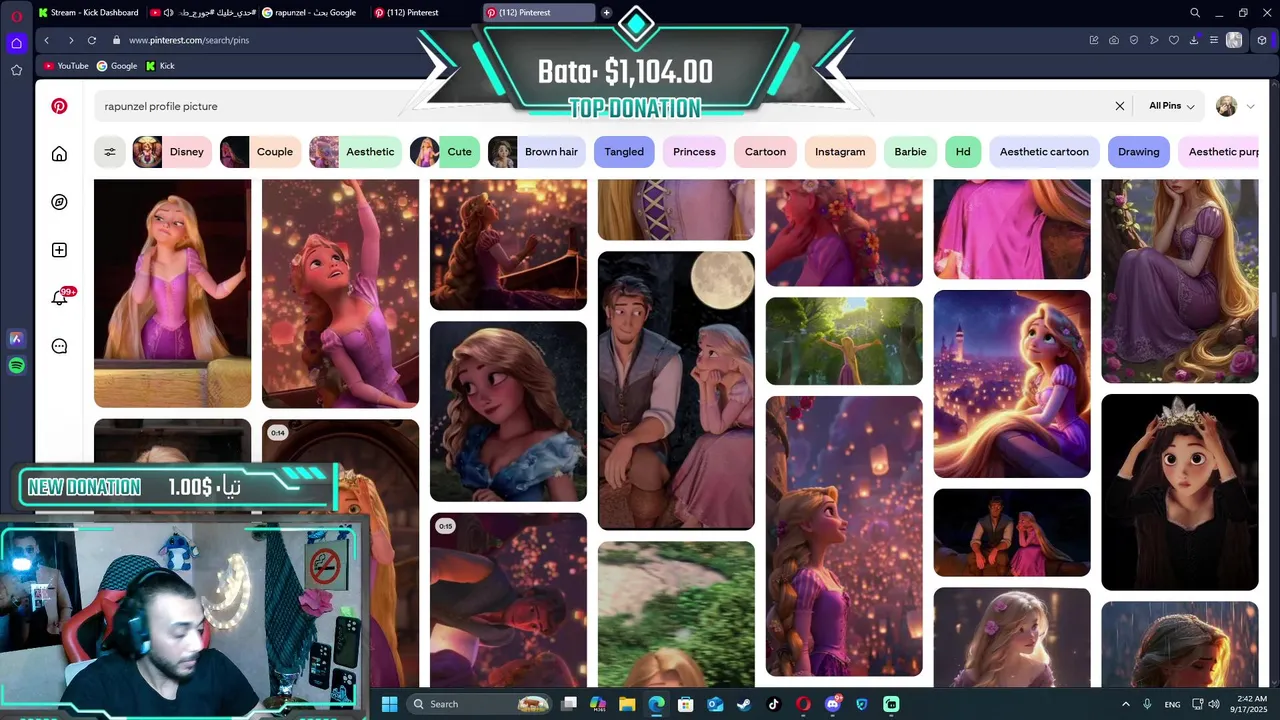Bookmark page with heart icon
1280x720 pixels.
coord(1174,40)
